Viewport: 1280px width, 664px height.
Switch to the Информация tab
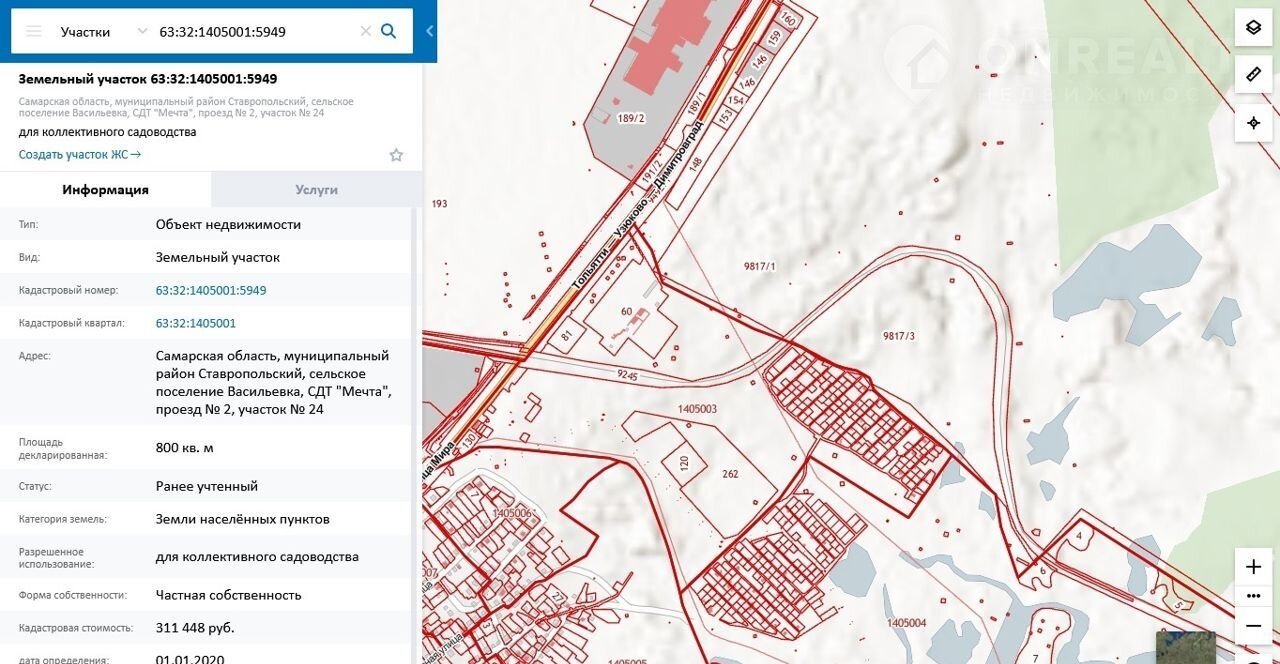[x=105, y=190]
